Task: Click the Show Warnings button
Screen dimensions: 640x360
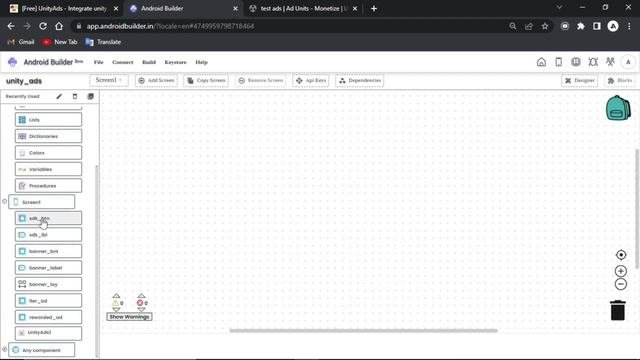Action: point(129,317)
